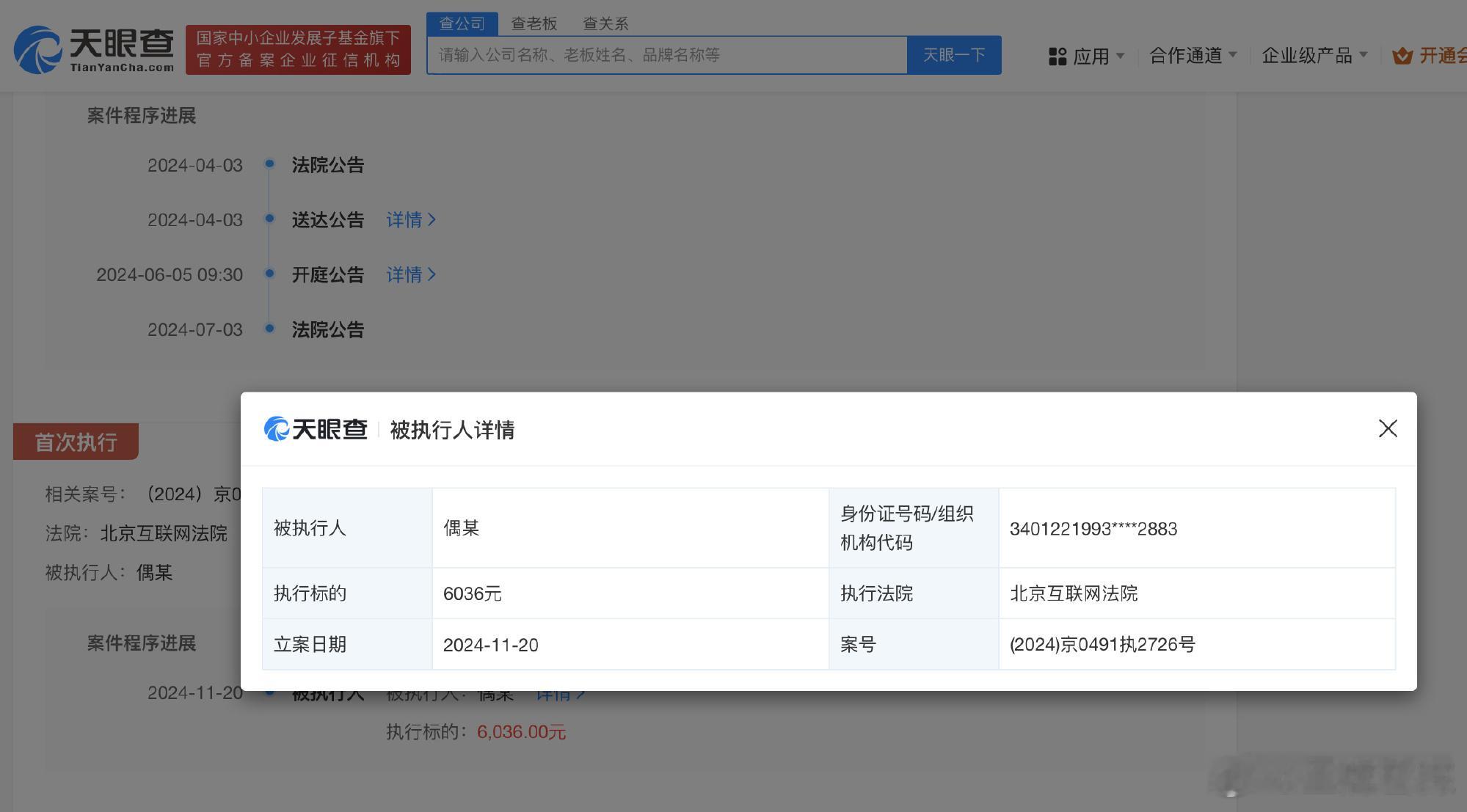Click the 2024-06-05 09:30 date entry

point(170,274)
